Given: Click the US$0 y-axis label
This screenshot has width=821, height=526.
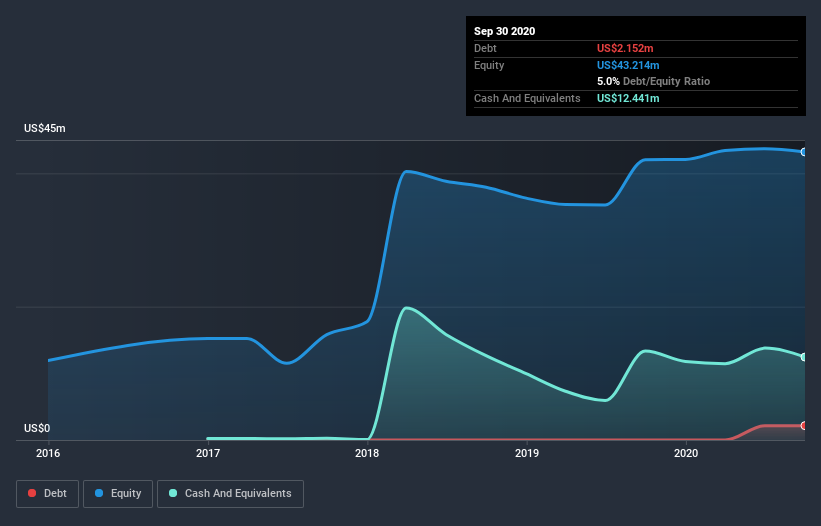Looking at the screenshot, I should pos(37,428).
